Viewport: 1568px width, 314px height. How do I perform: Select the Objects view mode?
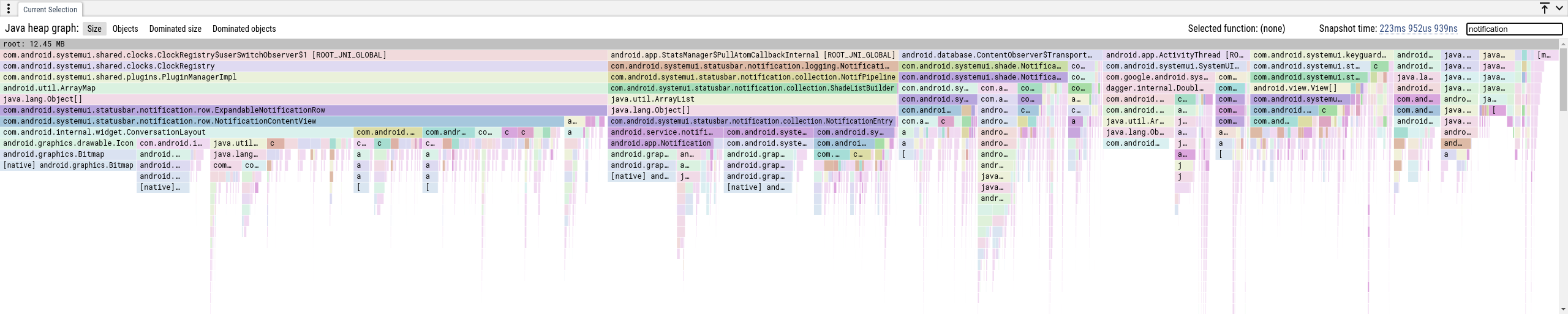pos(125,29)
